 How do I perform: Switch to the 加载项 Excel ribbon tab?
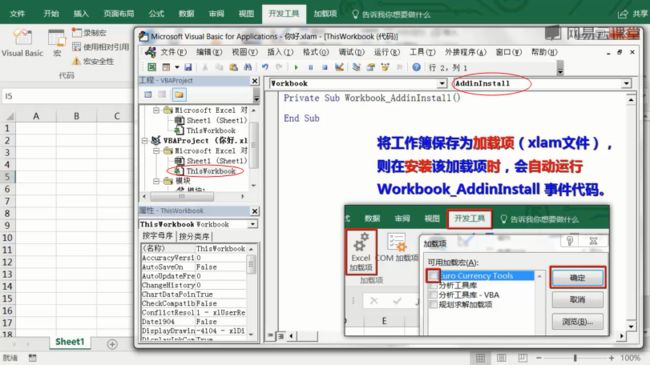coord(325,14)
